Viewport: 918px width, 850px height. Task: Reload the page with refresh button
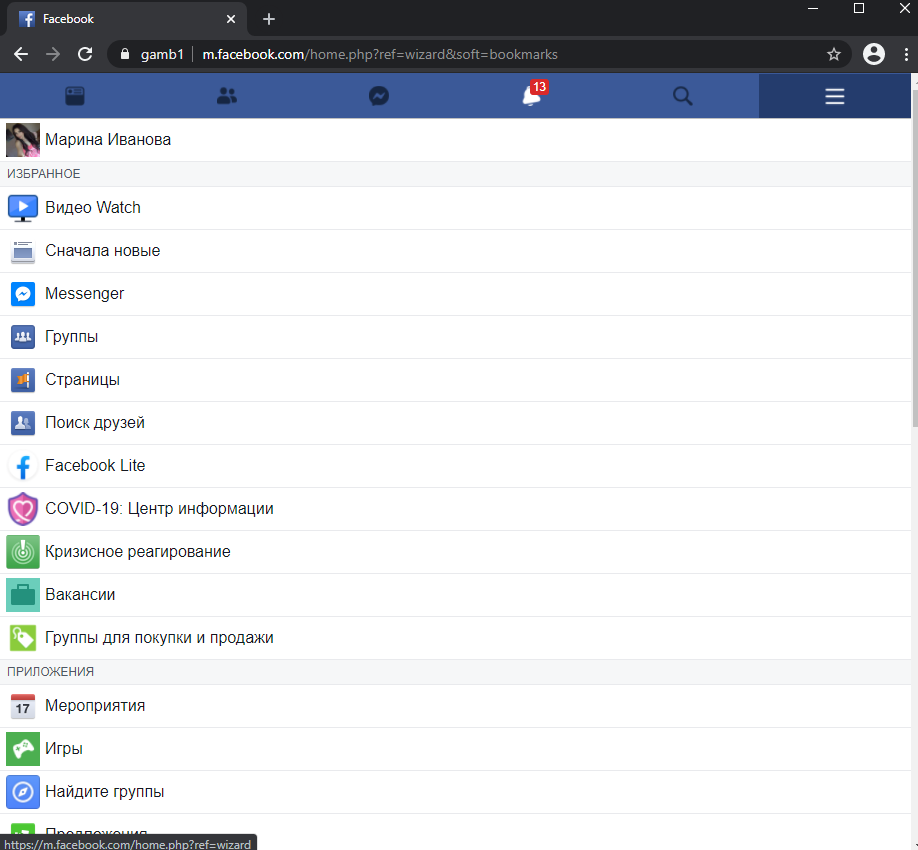click(x=85, y=54)
